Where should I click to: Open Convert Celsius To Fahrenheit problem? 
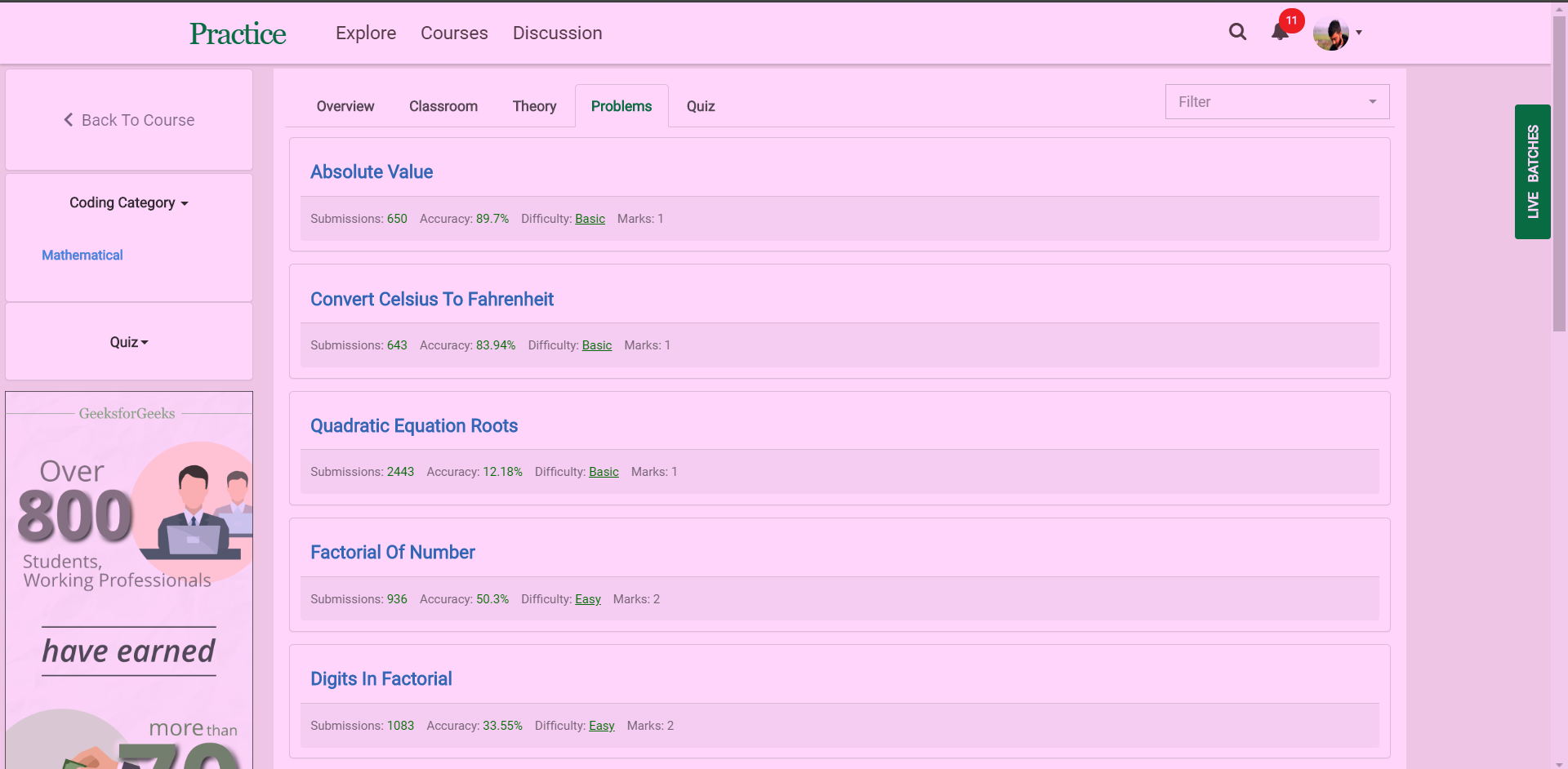(x=432, y=300)
